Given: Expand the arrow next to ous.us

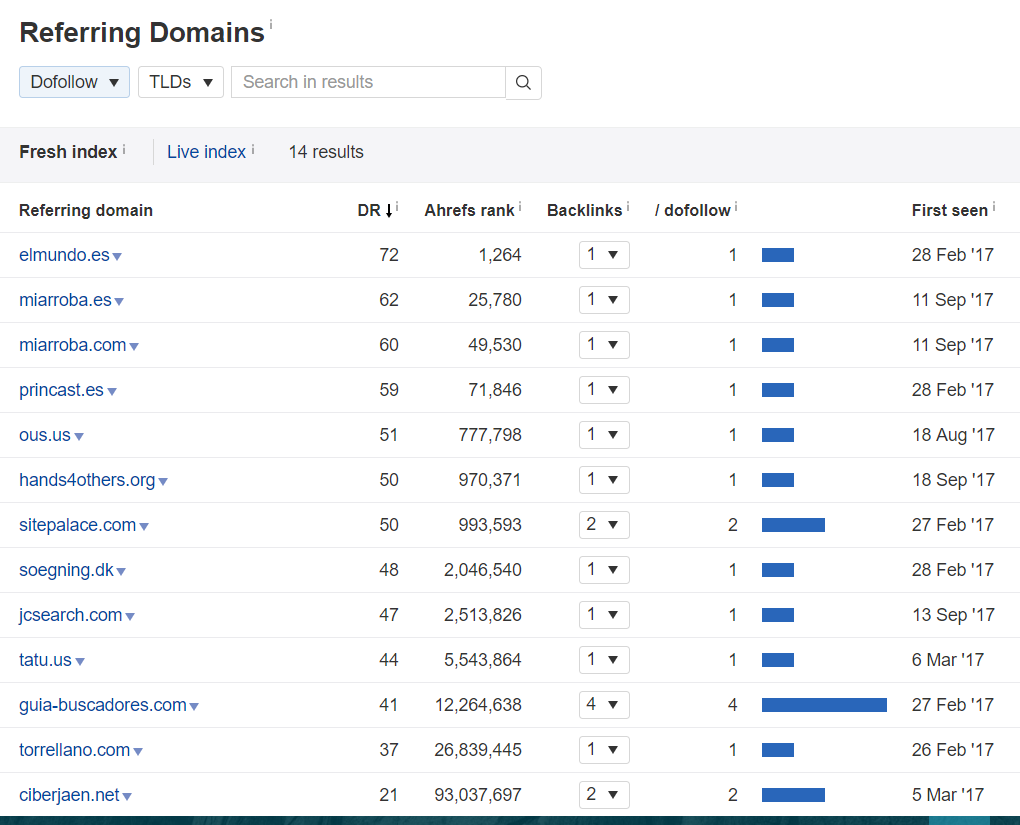Looking at the screenshot, I should [79, 437].
